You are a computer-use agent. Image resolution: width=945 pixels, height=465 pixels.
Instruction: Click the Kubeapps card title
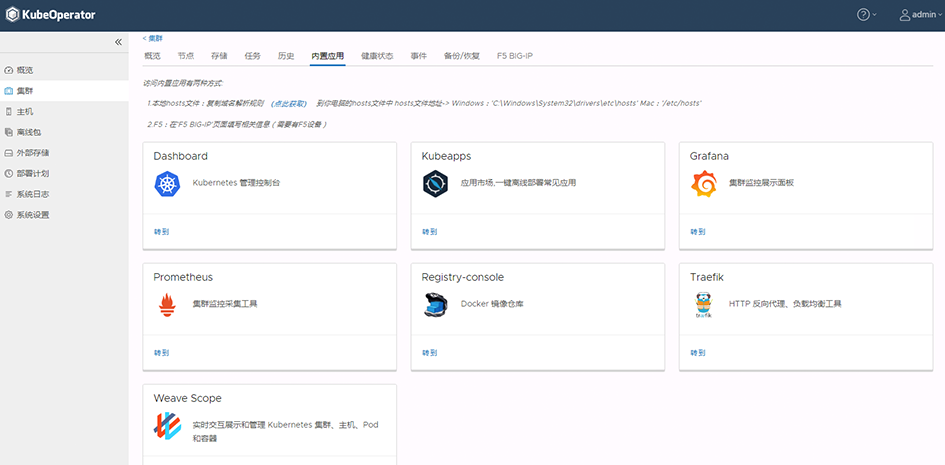click(446, 157)
